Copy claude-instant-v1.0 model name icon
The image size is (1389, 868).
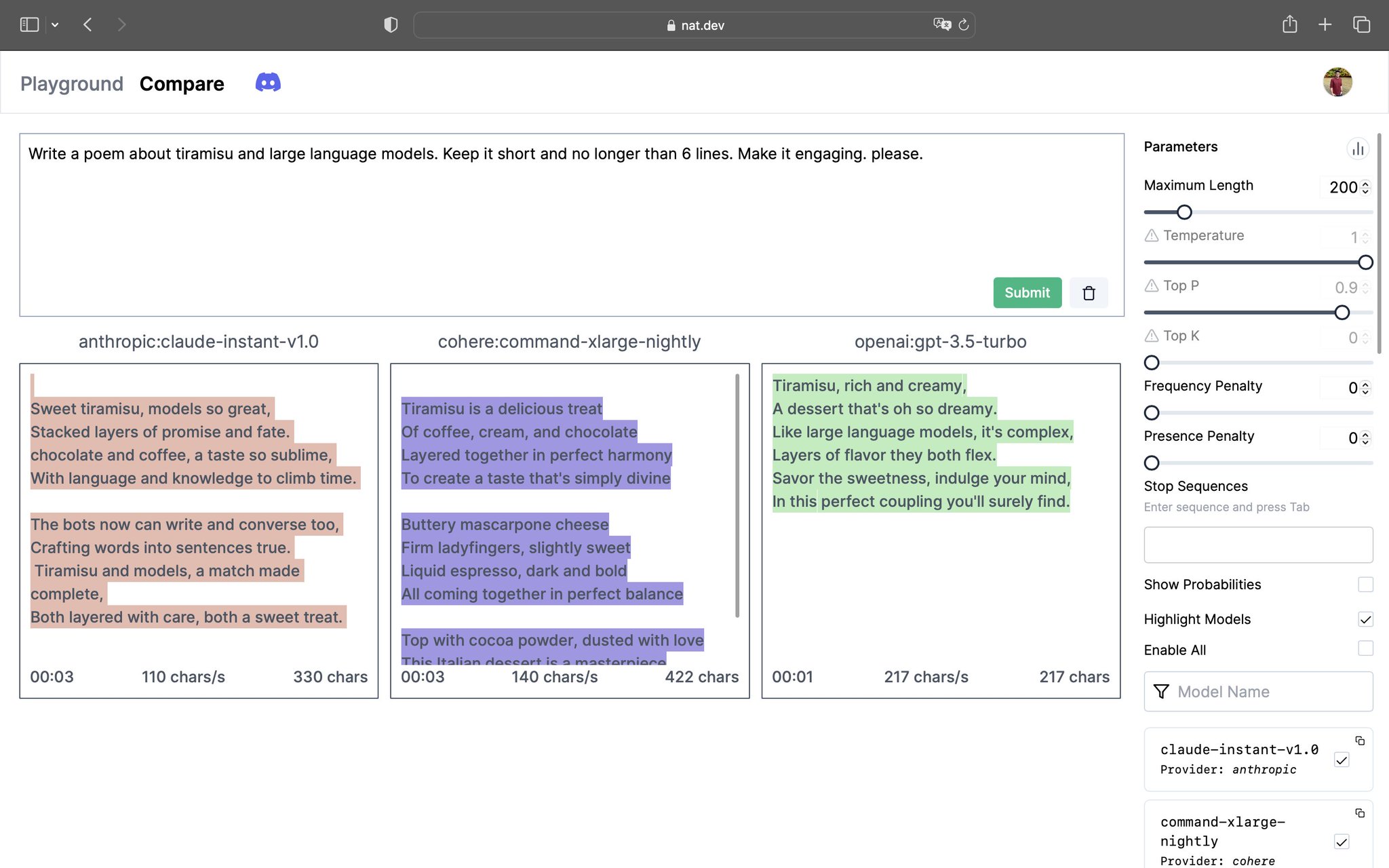click(x=1360, y=741)
